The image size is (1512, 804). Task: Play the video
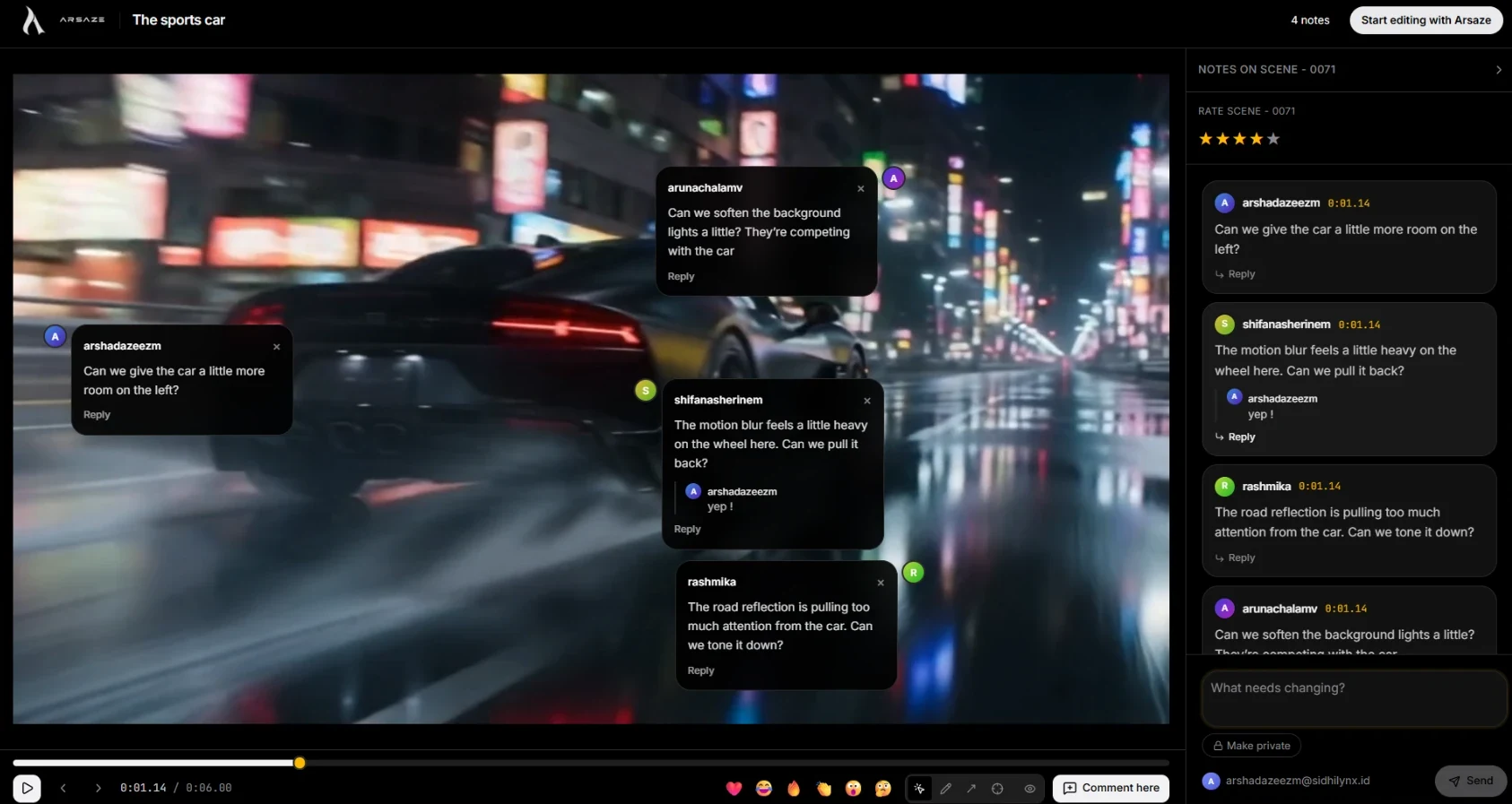27,789
